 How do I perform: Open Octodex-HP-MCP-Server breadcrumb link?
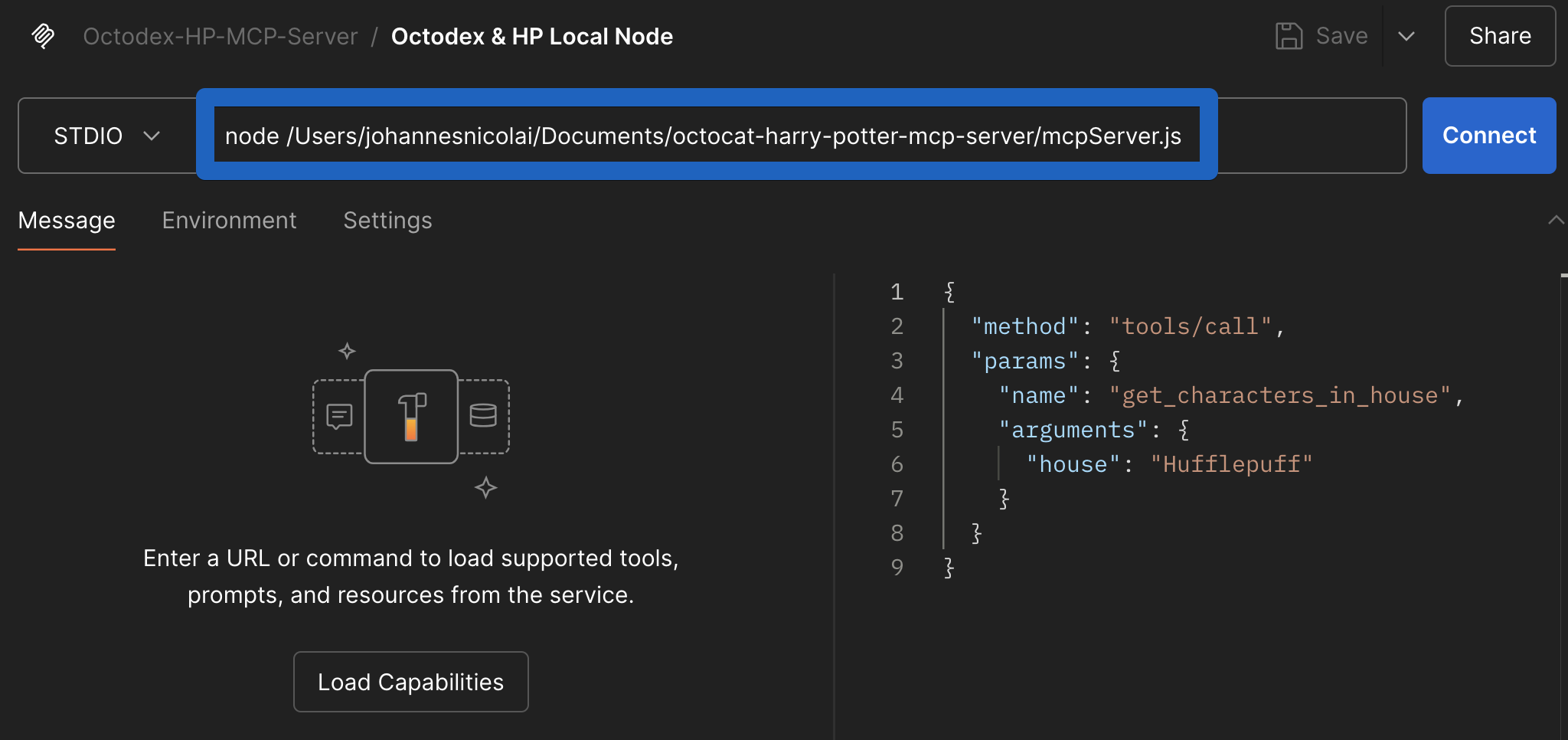point(220,36)
